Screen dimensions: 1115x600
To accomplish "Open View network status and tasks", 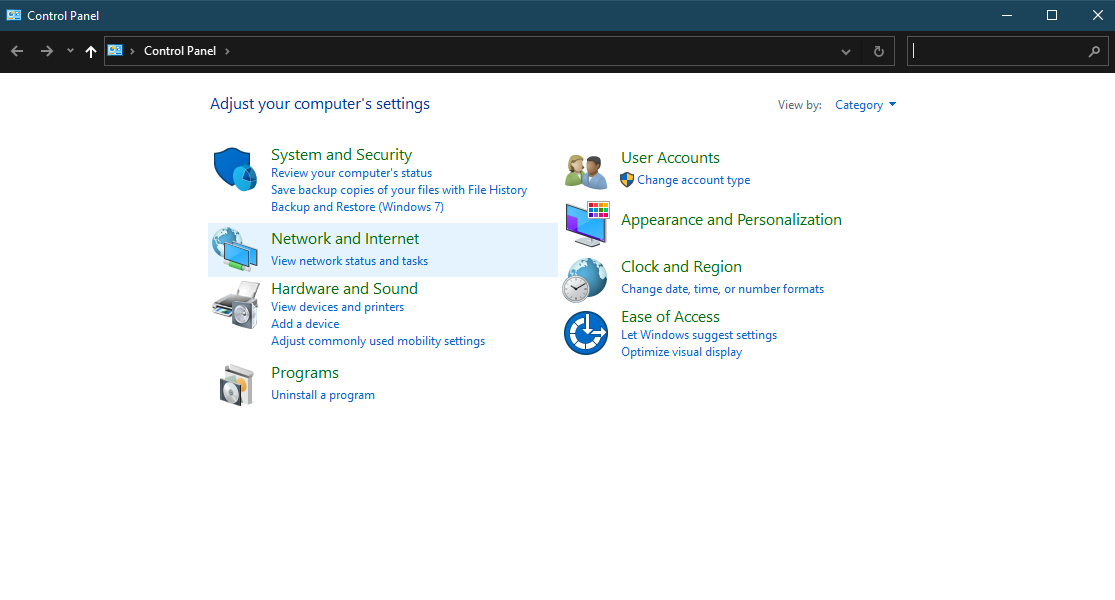I will pos(349,261).
